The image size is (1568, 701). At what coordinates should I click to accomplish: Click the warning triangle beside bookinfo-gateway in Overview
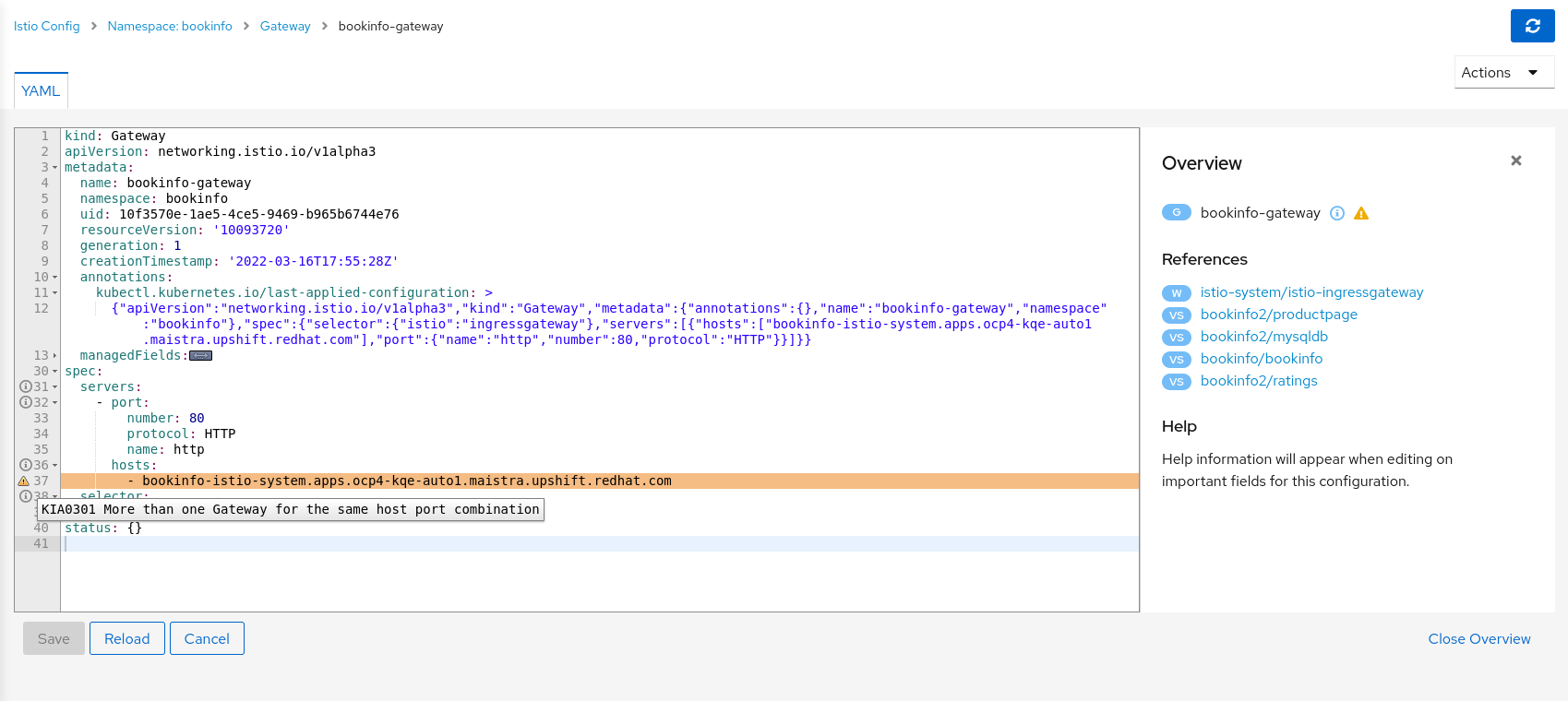(1361, 213)
